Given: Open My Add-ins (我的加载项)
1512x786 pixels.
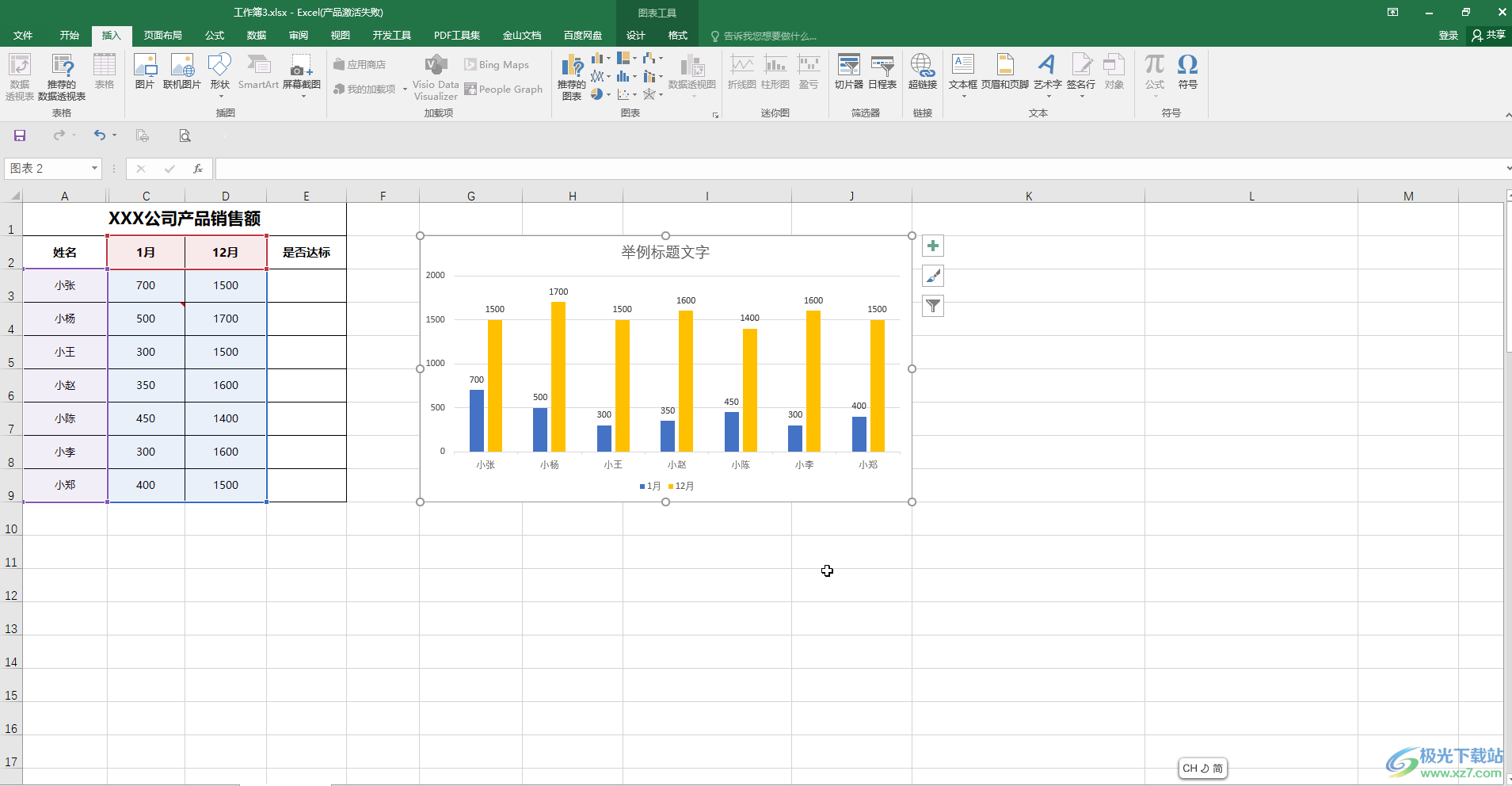Looking at the screenshot, I should pos(364,89).
